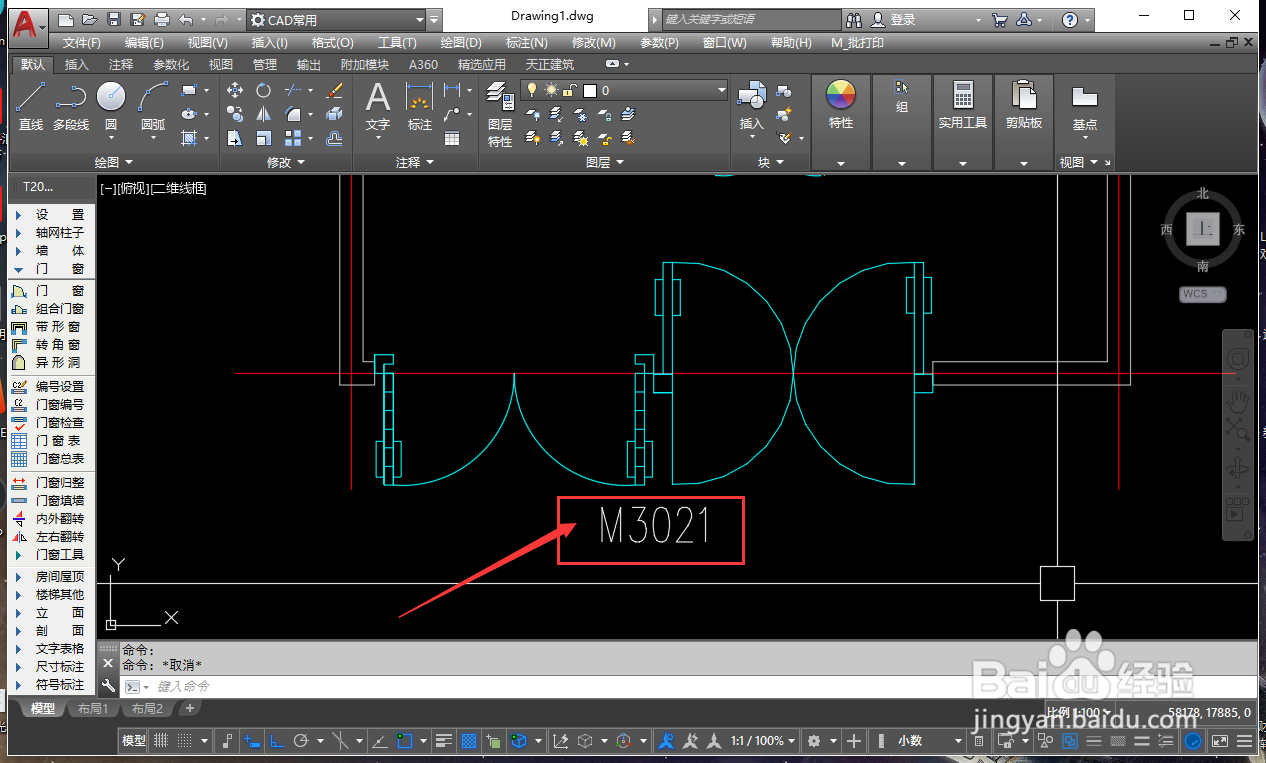Click the Print icon in quick access toolbar

(x=161, y=19)
